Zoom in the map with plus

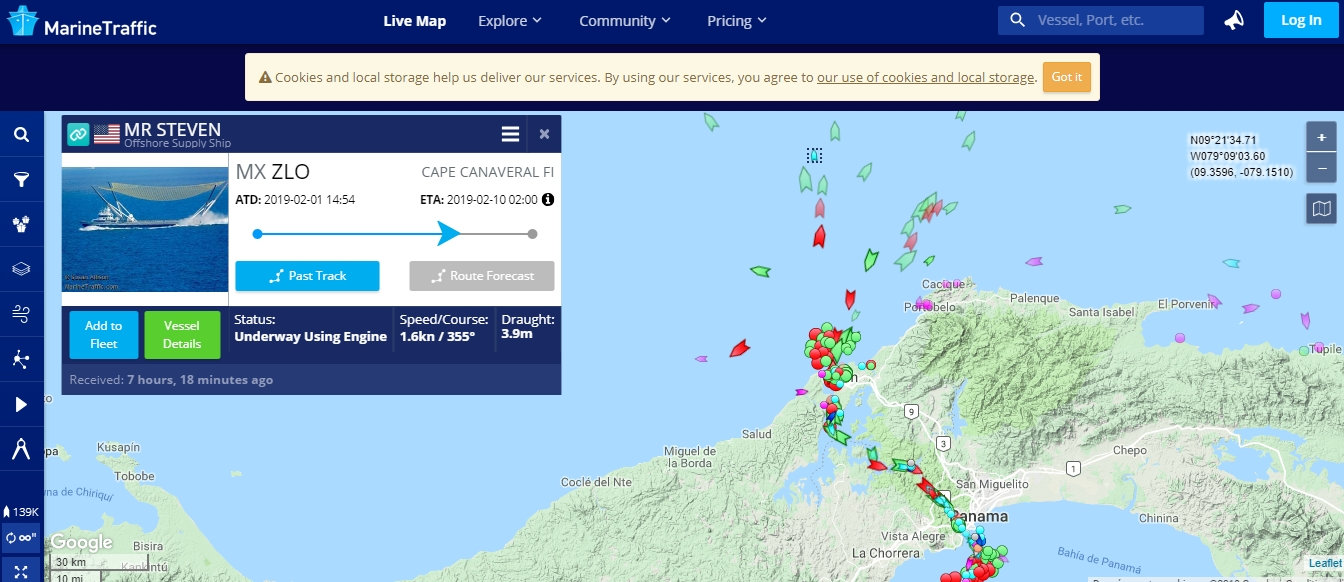[x=1322, y=137]
